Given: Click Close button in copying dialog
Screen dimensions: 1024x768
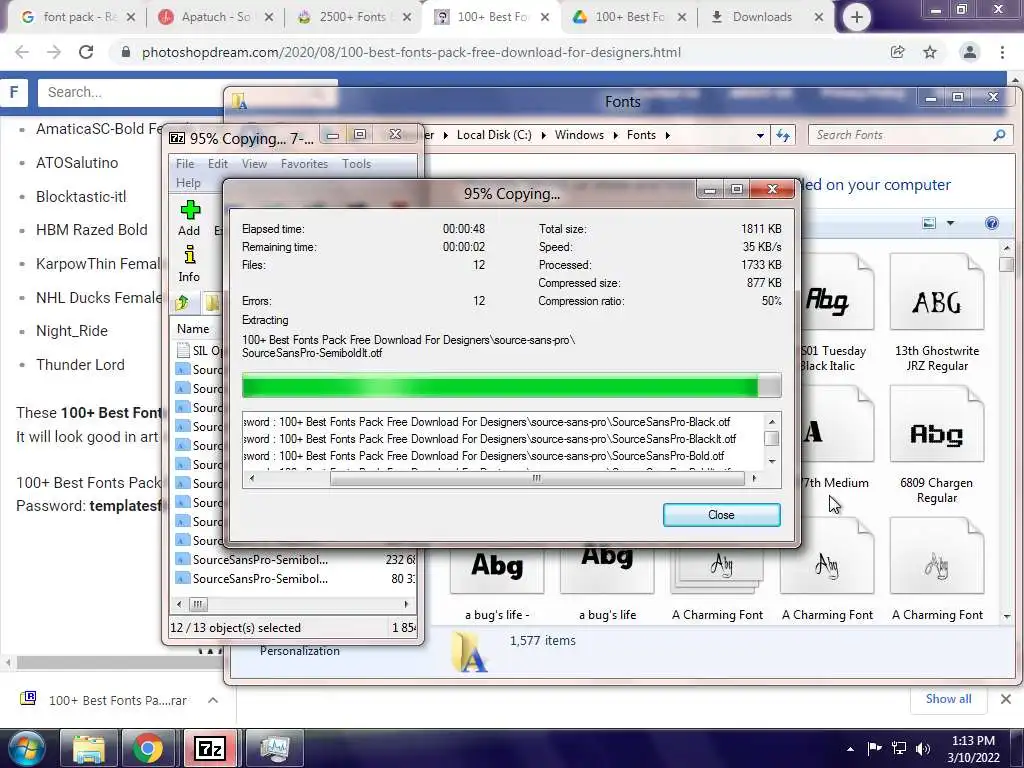Looking at the screenshot, I should coord(721,515).
